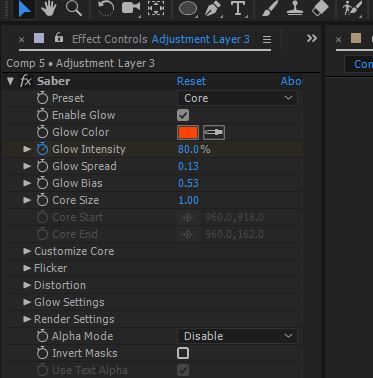Screen dimensions: 373x378
Task: Select the Zoom magnifier tool
Action: pos(74,9)
